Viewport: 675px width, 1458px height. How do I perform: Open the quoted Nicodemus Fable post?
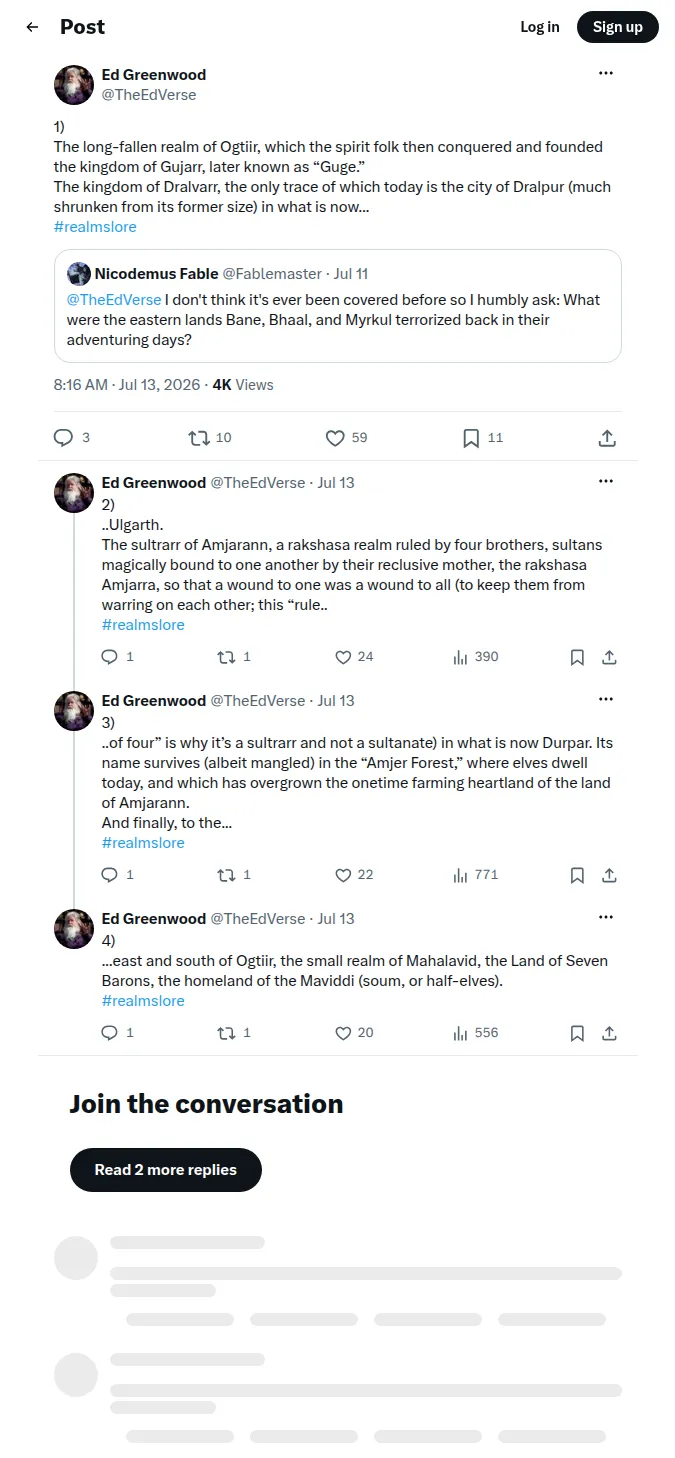[x=338, y=306]
